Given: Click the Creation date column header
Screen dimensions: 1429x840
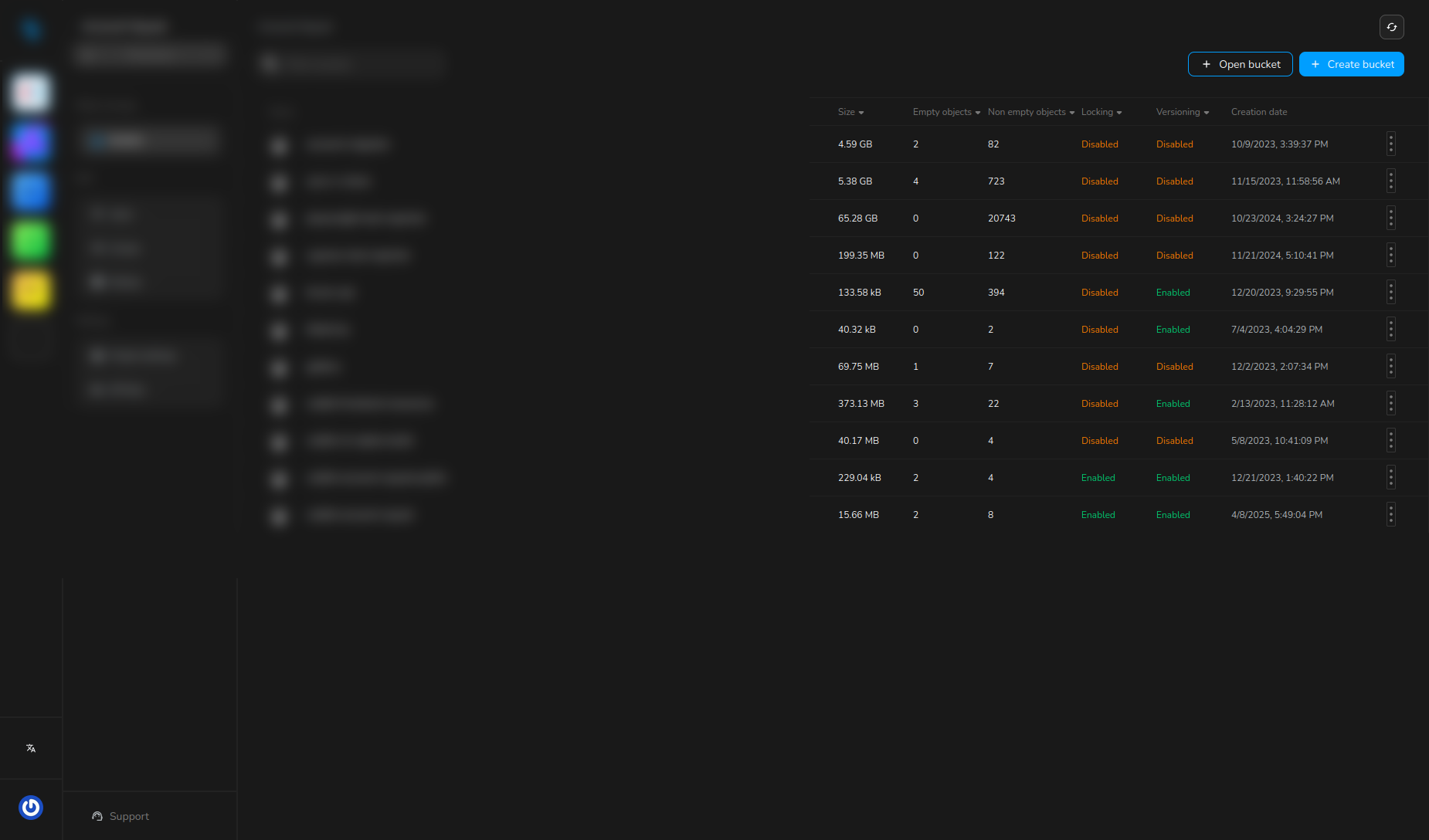Looking at the screenshot, I should pos(1259,112).
